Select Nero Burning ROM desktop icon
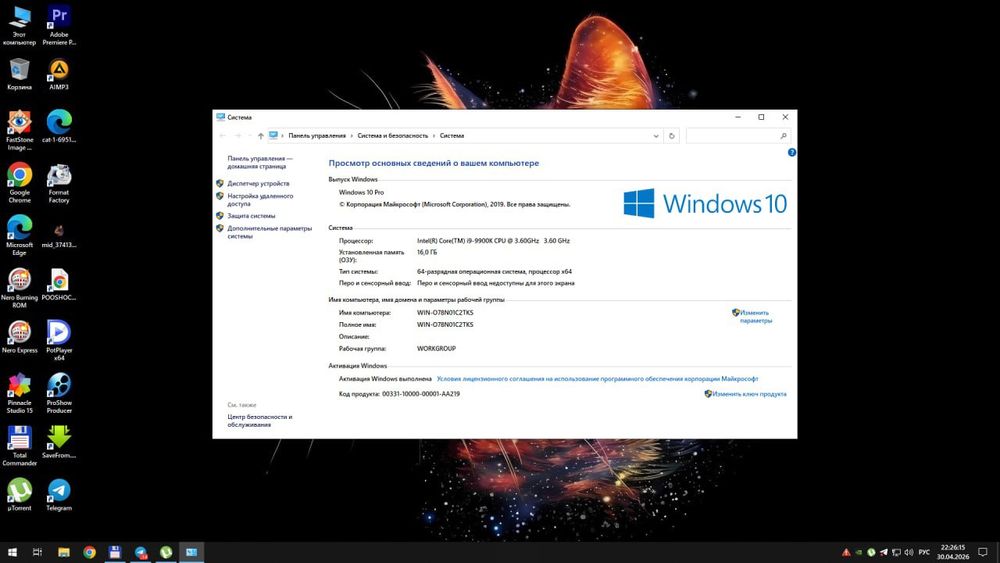This screenshot has height=563, width=1000. click(x=19, y=289)
